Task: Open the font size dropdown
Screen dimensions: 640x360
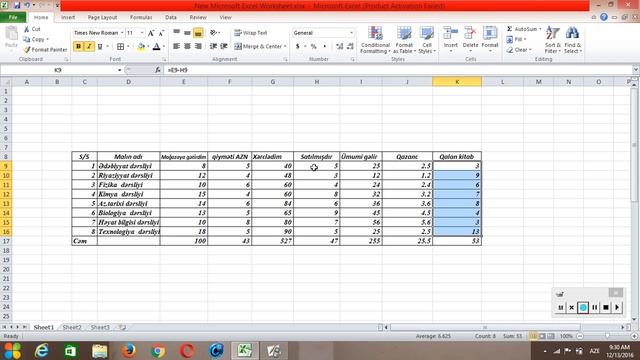Action: (142, 33)
